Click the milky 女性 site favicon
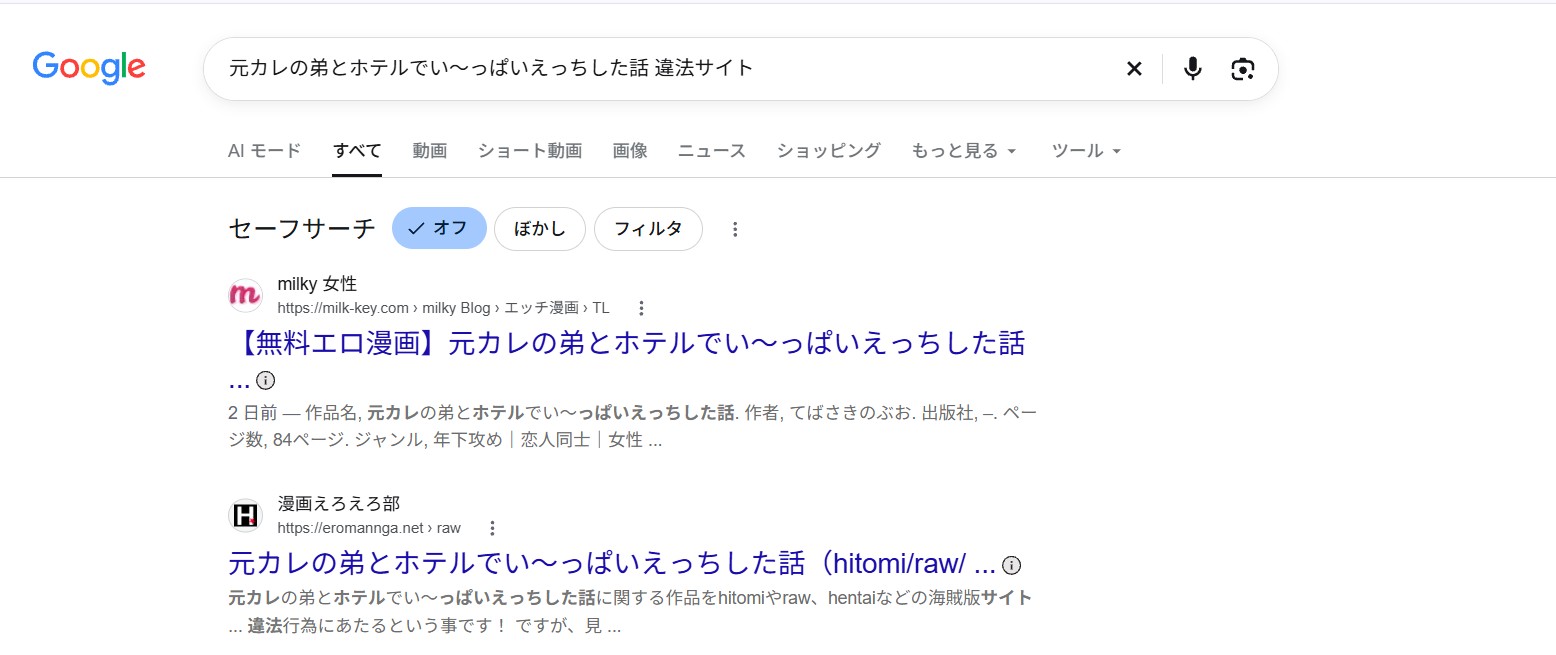Screen dimensions: 1556x655 245,295
